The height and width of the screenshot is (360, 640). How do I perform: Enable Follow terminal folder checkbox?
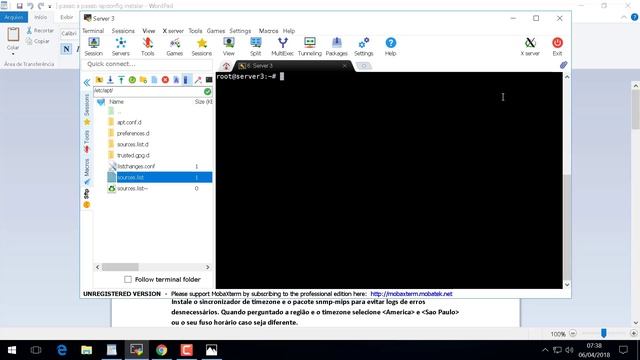128,280
